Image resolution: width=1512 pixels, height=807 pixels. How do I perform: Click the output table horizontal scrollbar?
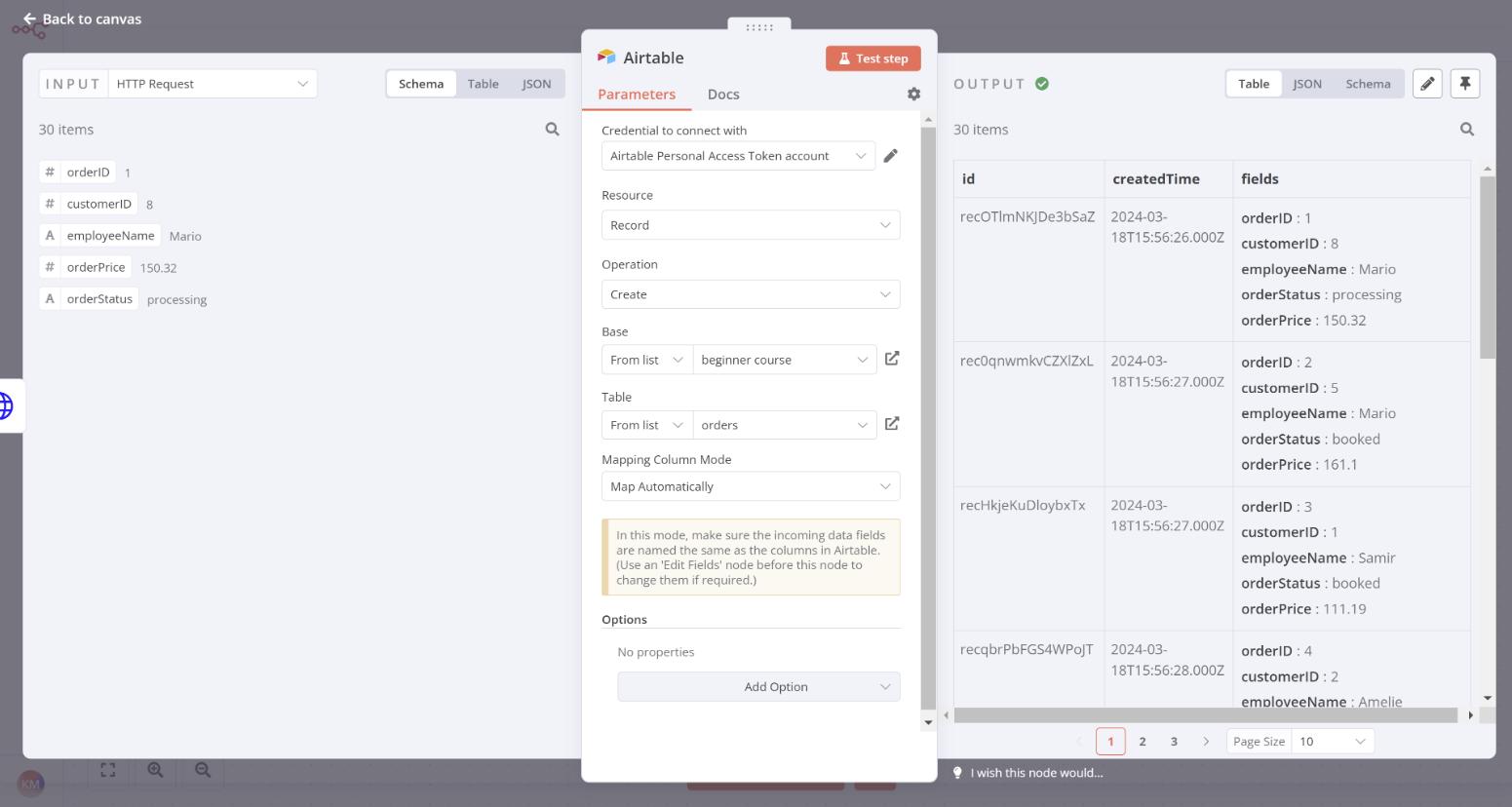[x=1206, y=715]
